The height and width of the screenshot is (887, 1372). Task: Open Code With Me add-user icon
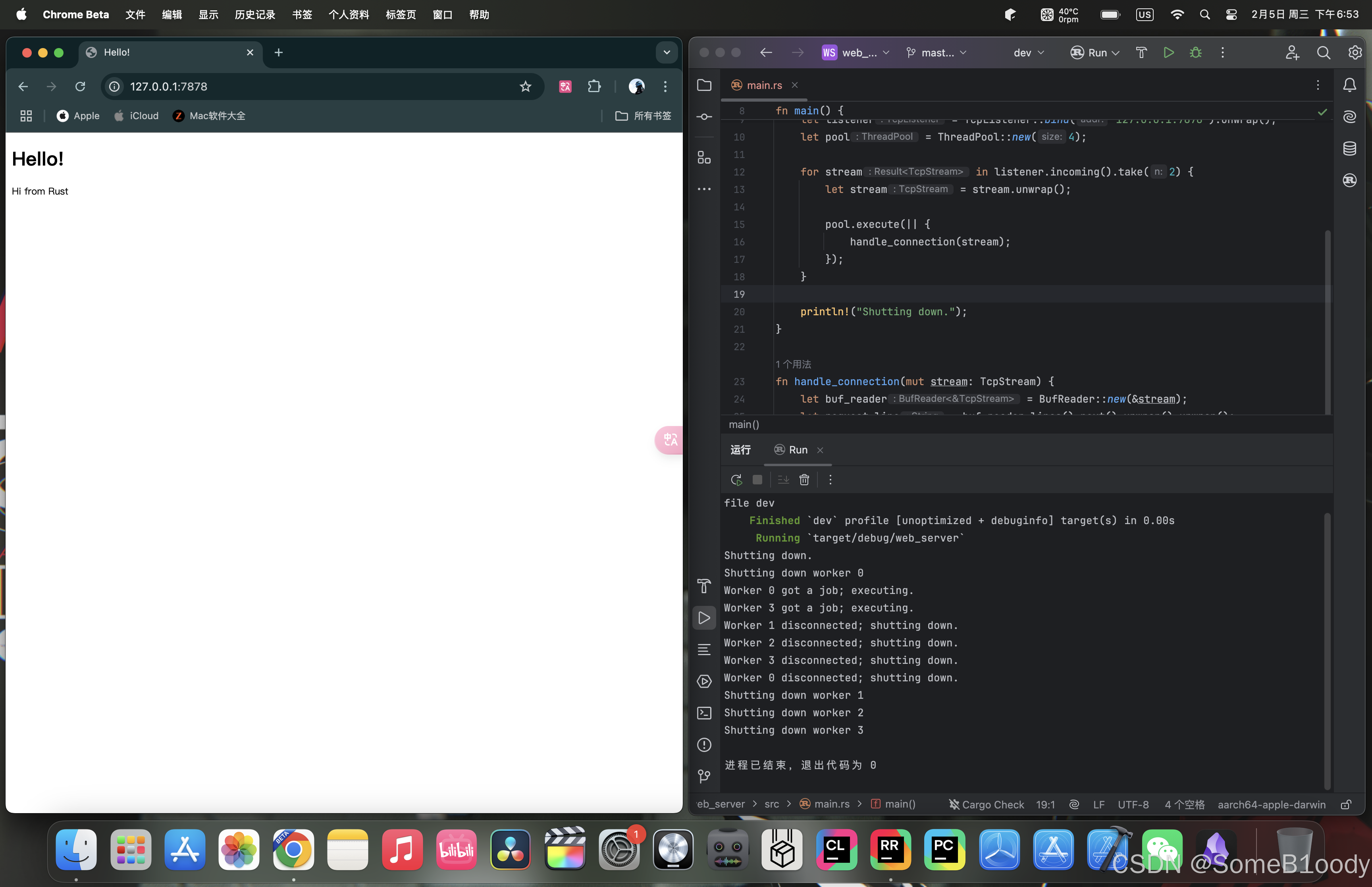[1292, 52]
